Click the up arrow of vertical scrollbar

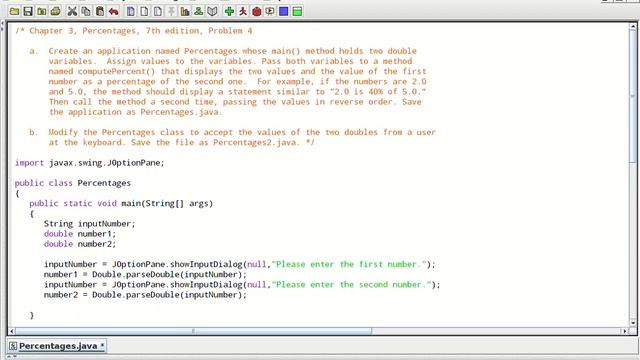[633, 27]
